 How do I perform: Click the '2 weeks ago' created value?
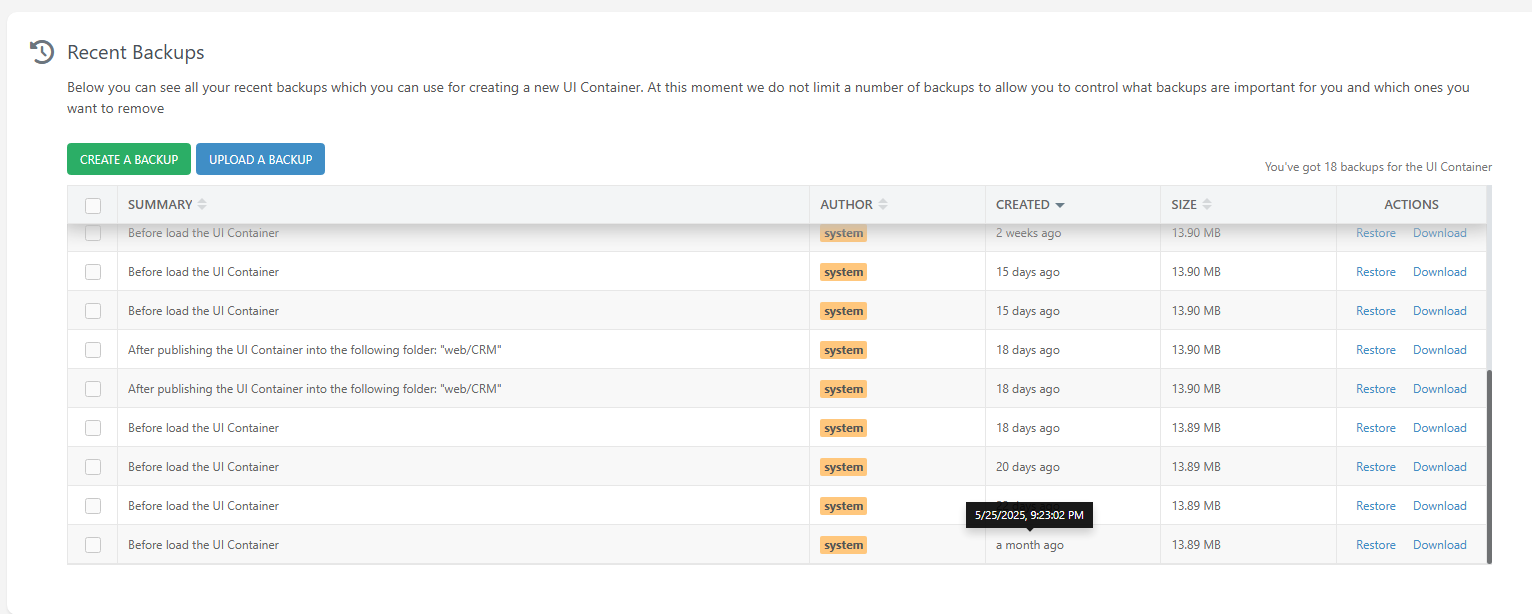click(1029, 233)
